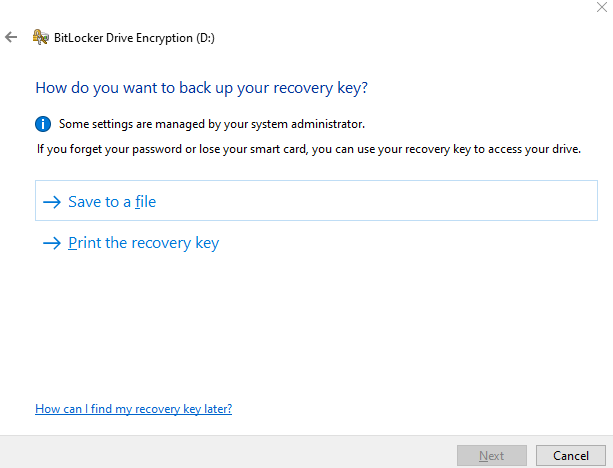Screen dimensions: 613x468
Task: Close the BitLocker window with the top-right X
Action: pos(598,9)
